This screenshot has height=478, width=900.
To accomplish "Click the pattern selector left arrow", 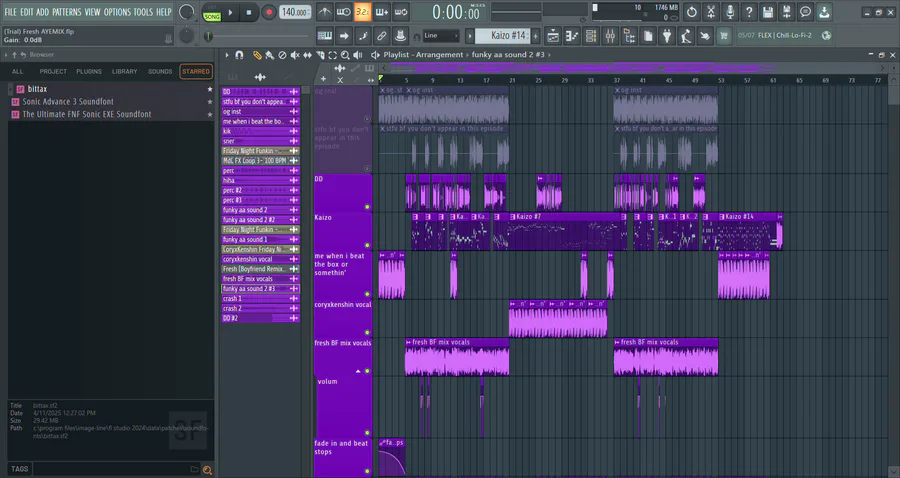I will coord(470,36).
